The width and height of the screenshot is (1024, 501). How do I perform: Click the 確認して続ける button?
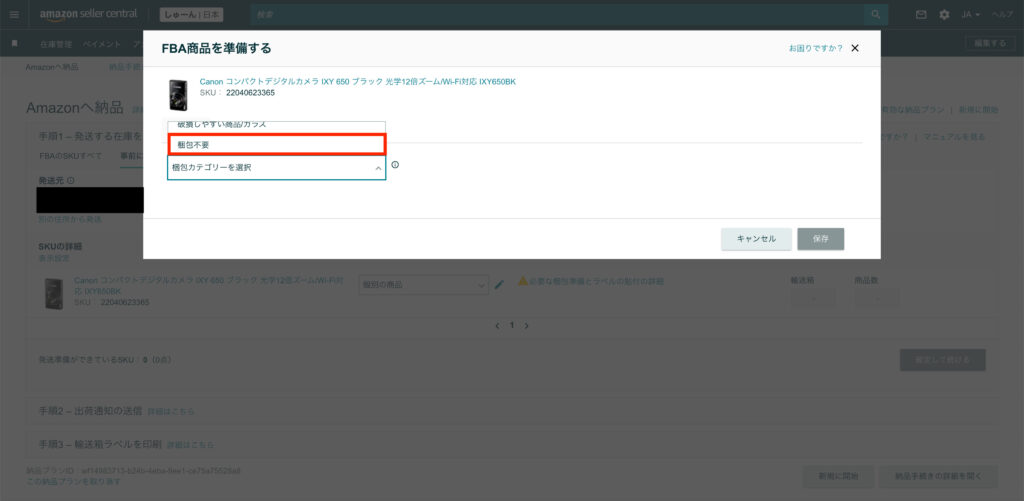[942, 360]
